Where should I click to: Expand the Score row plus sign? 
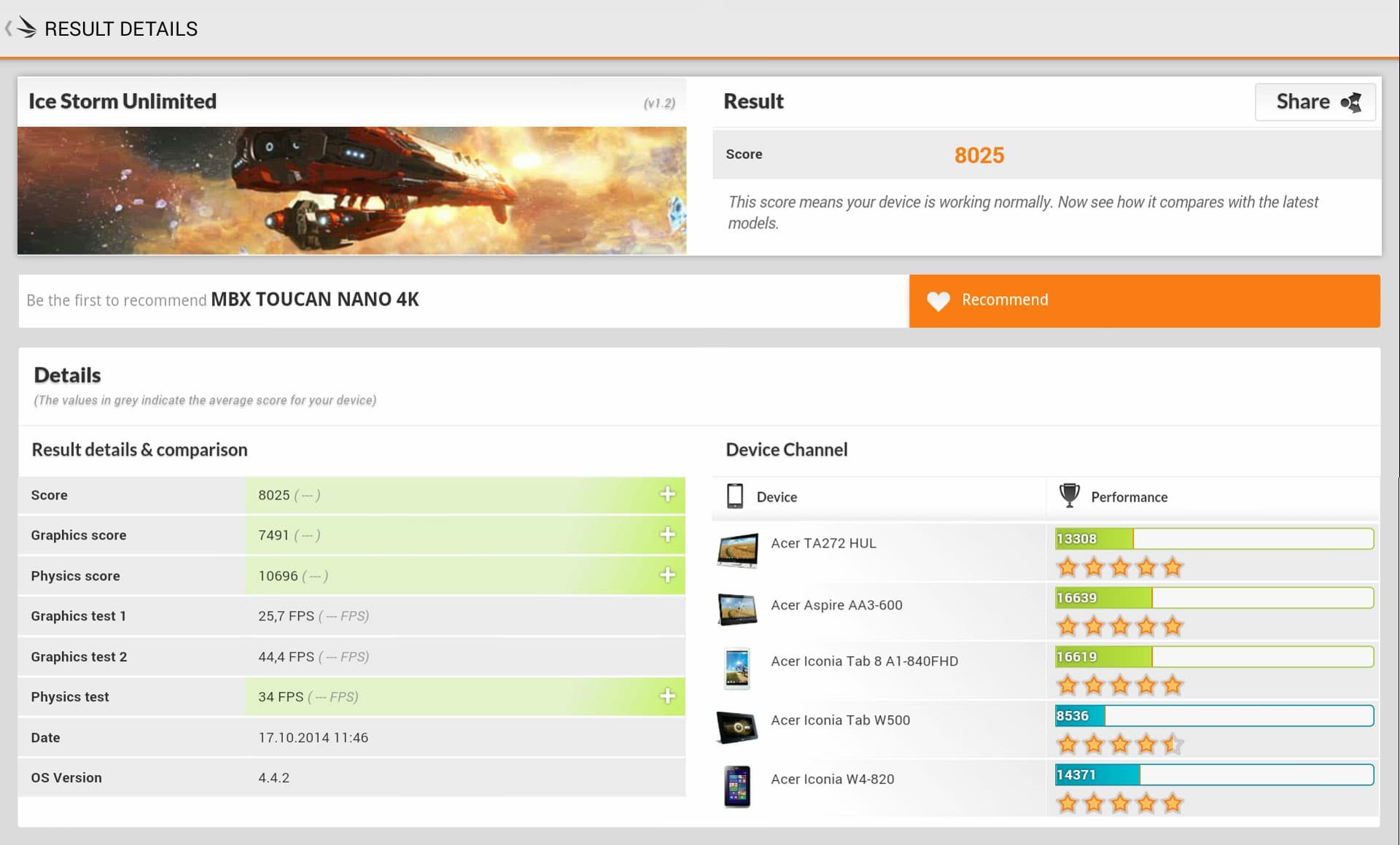click(x=667, y=494)
